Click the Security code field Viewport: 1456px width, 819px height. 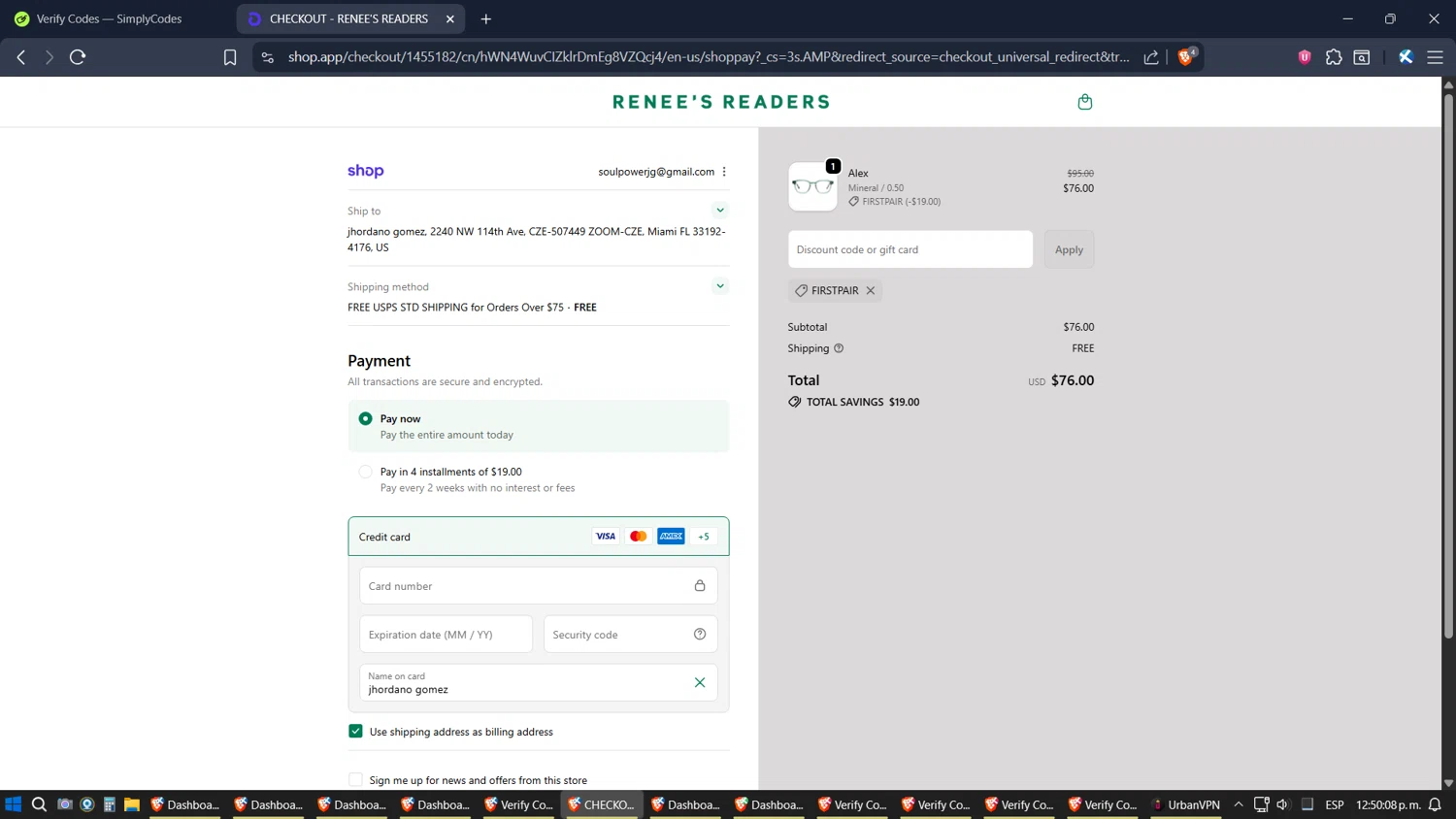tap(631, 635)
